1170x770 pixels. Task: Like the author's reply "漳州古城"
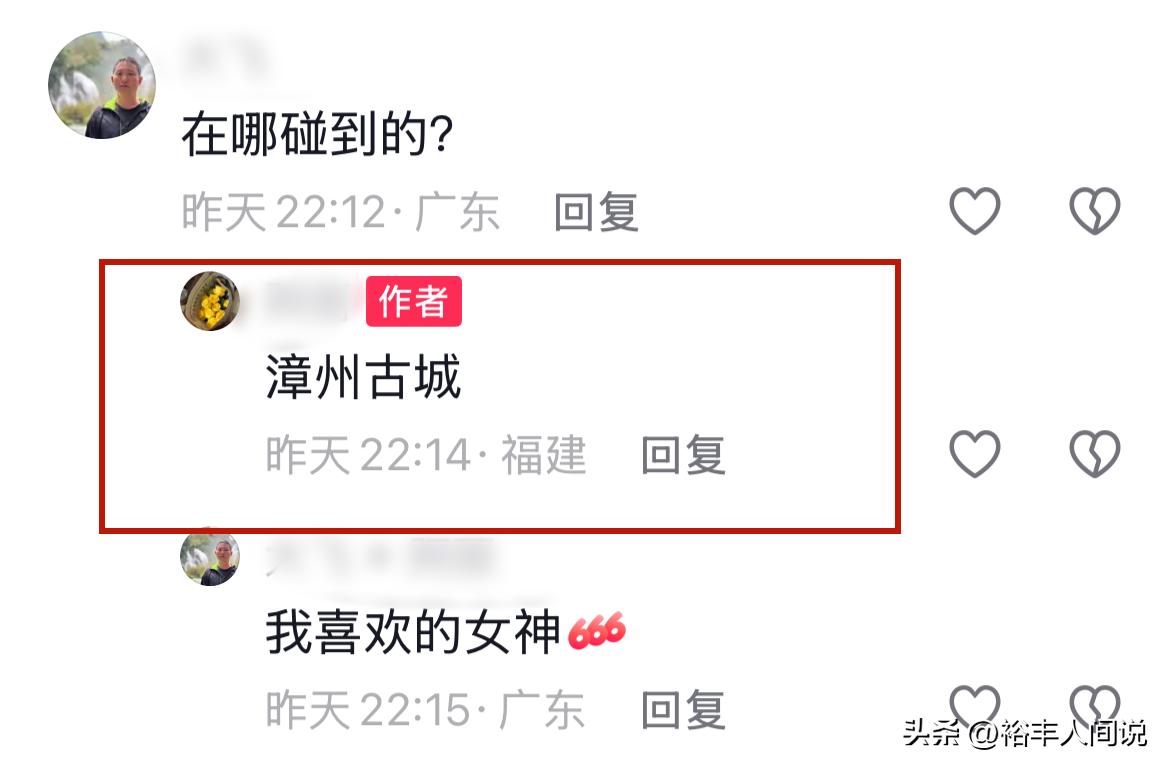click(x=975, y=454)
